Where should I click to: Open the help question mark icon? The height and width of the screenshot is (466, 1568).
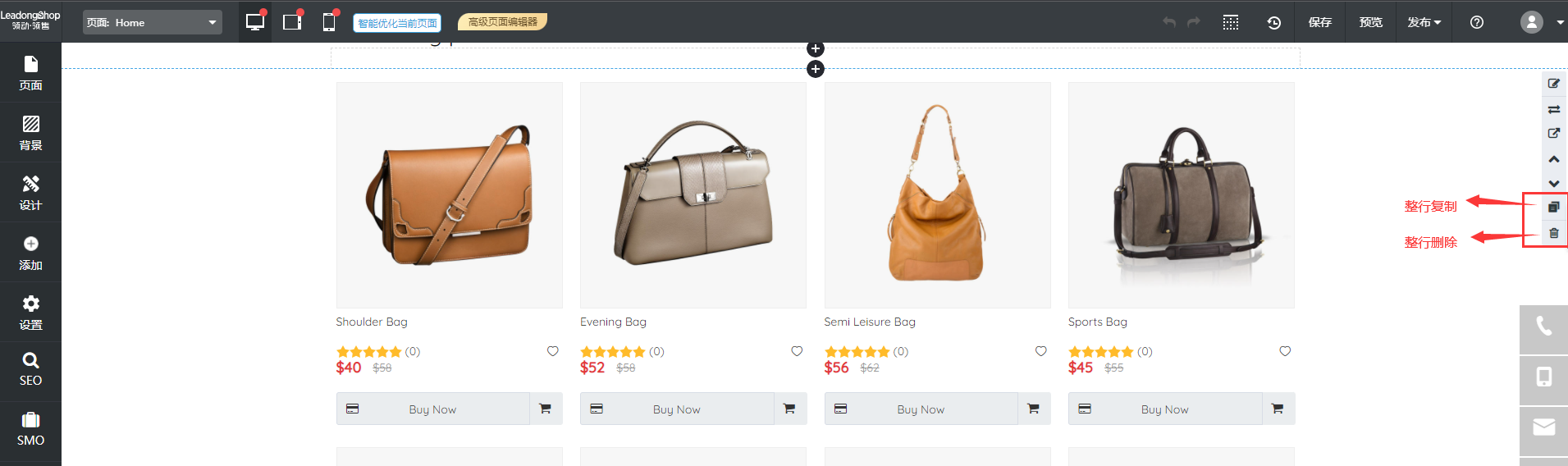[x=1477, y=23]
